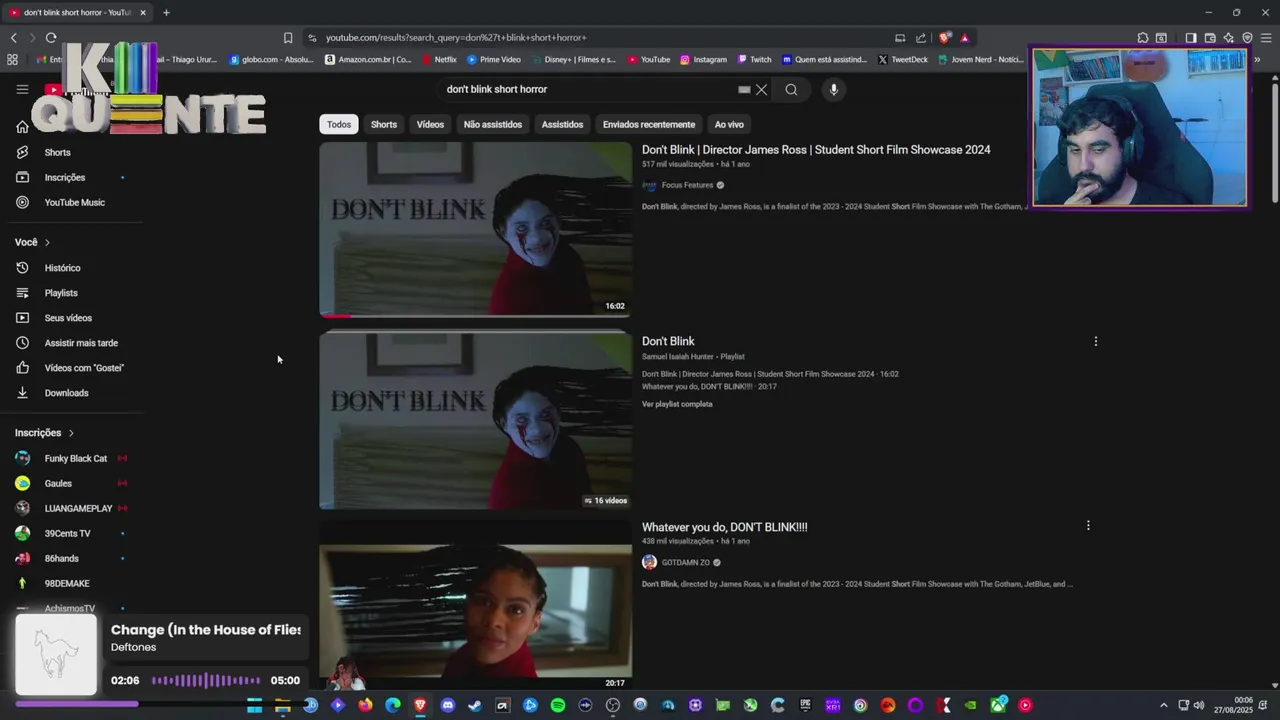Click the Windows Start button
The image size is (1280, 720).
click(254, 705)
